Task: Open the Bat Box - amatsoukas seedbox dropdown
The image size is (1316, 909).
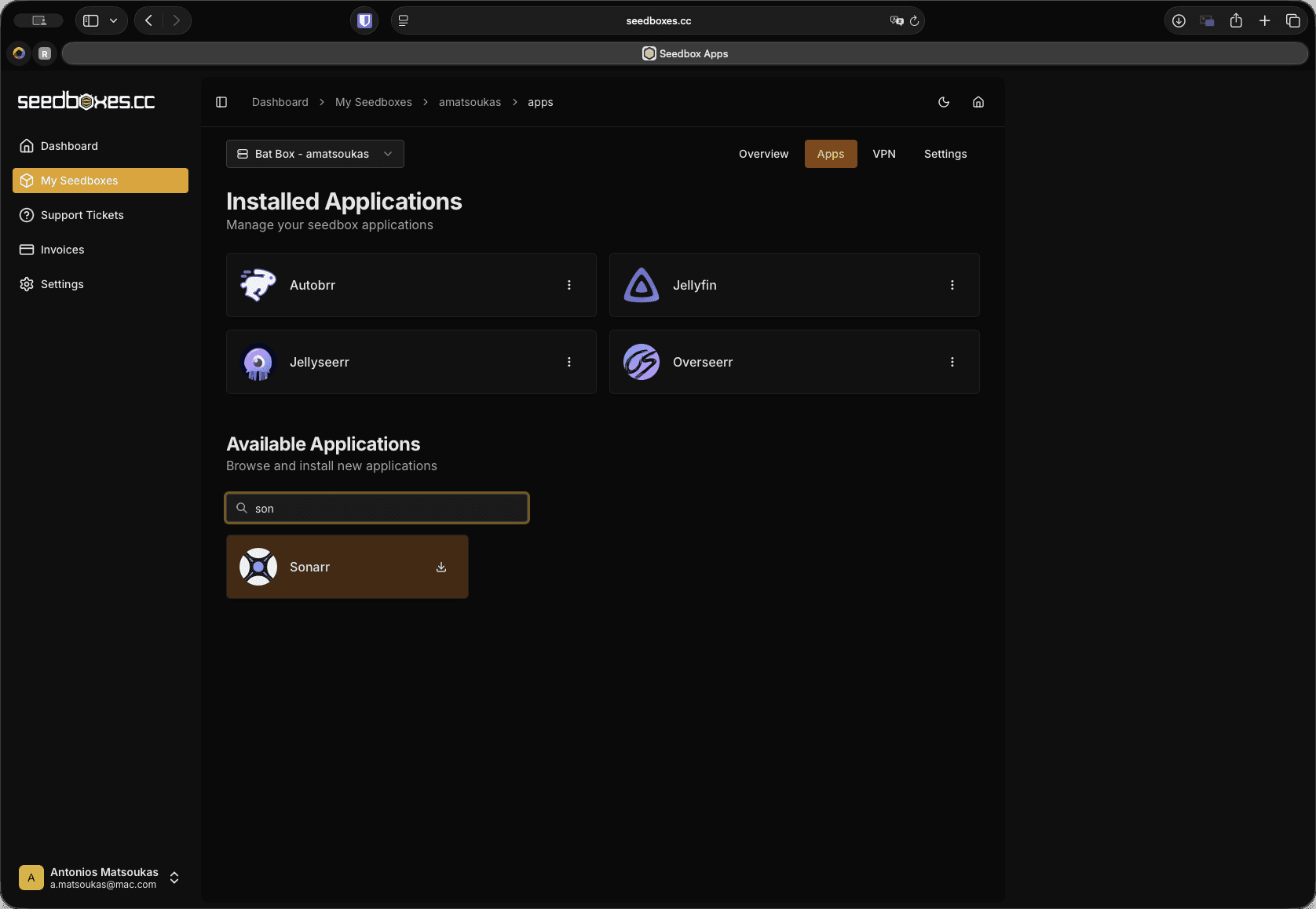Action: pos(315,154)
